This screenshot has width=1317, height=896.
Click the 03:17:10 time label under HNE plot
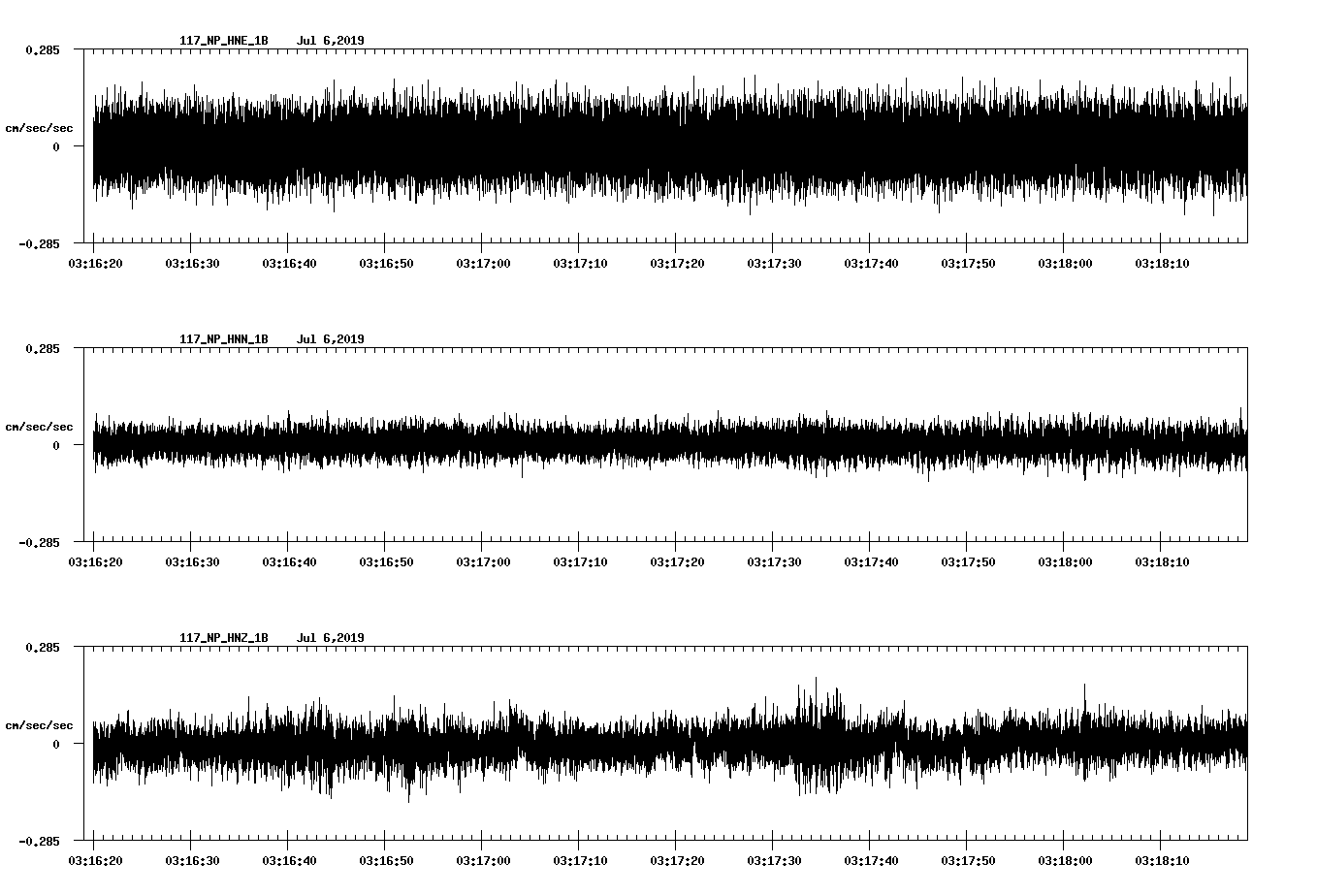[x=580, y=263]
